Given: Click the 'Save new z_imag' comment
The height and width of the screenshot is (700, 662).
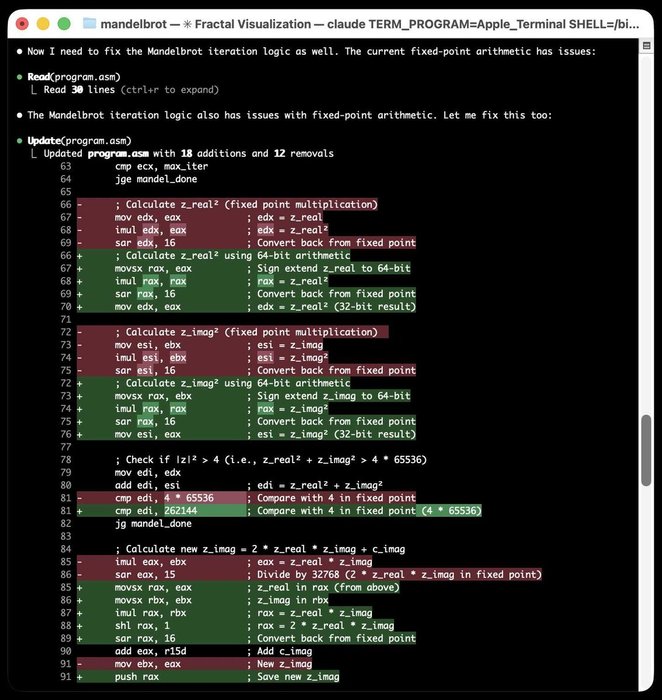Looking at the screenshot, I should coord(298,677).
